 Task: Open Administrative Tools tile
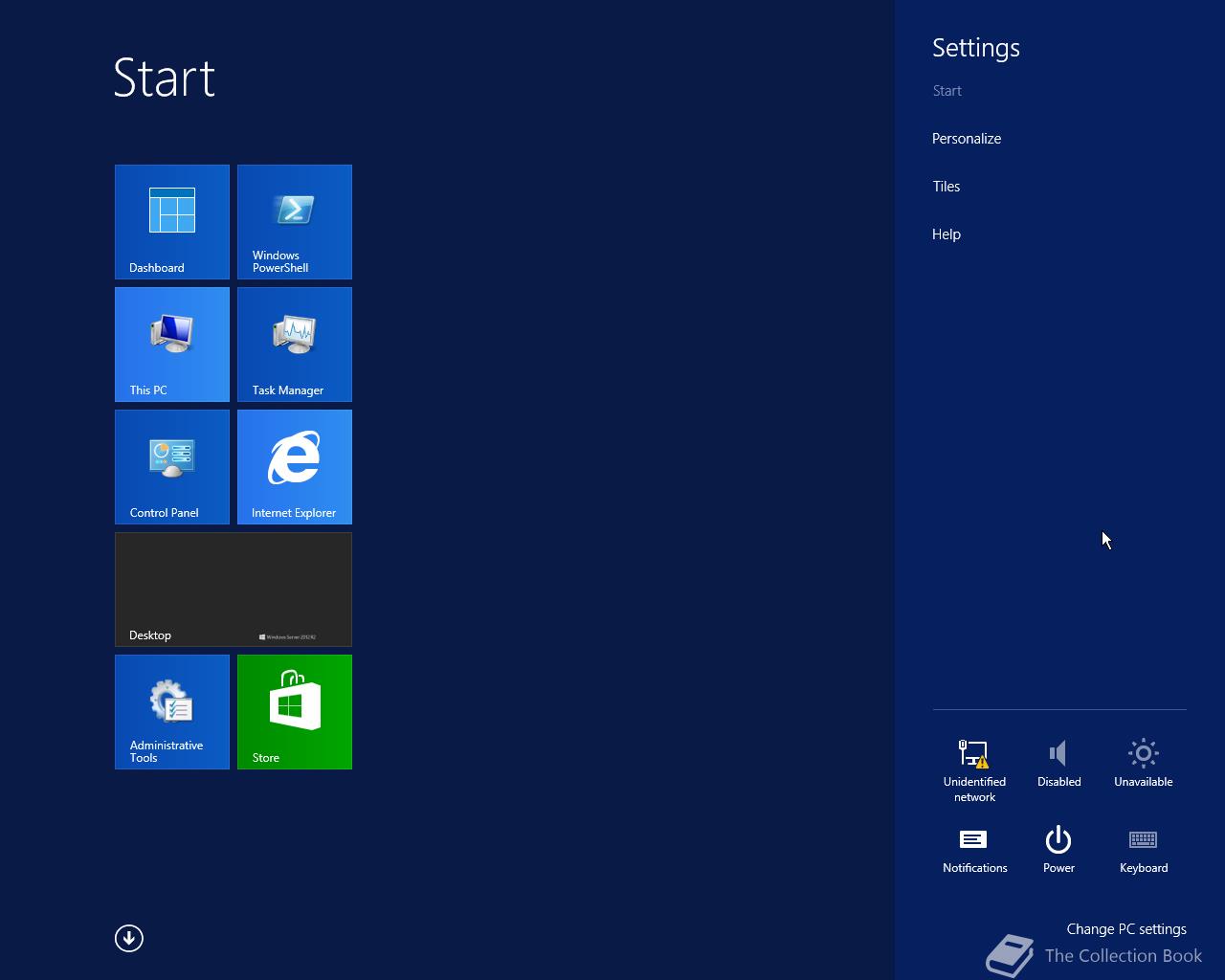(172, 712)
